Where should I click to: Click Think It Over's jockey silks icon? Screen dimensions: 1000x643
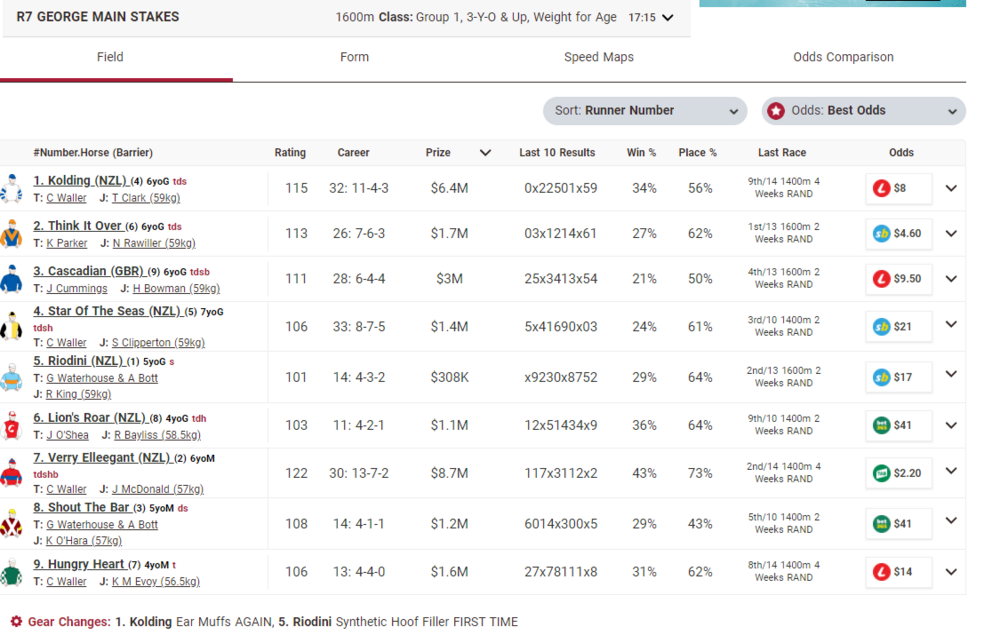(x=12, y=233)
